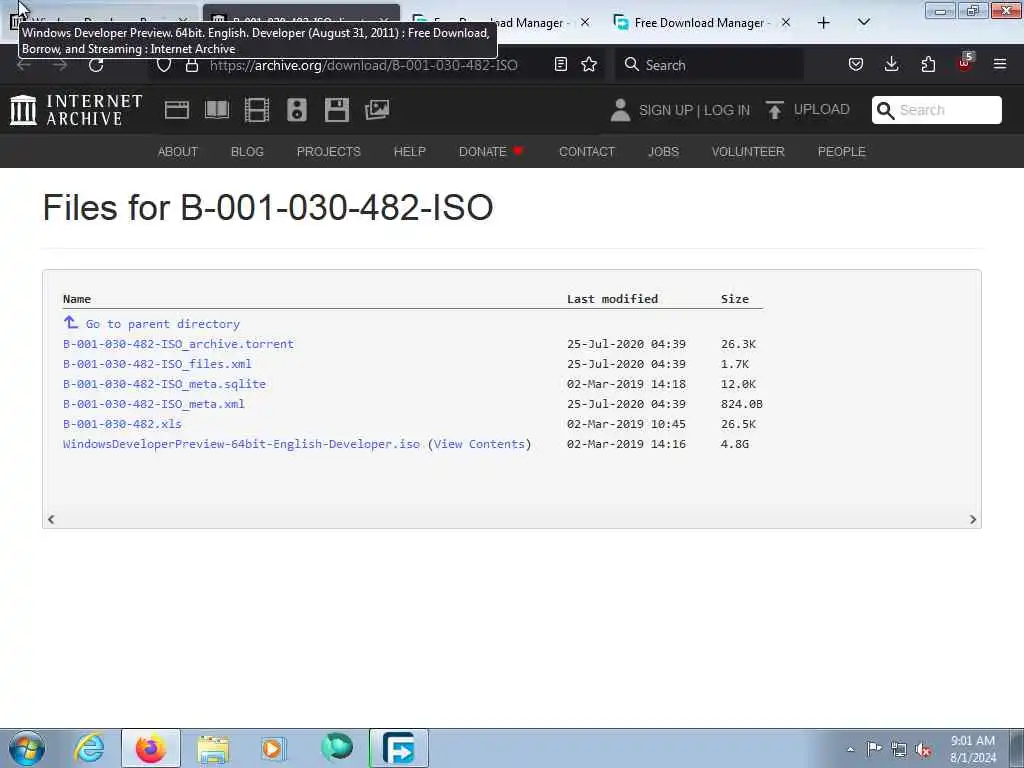Click the Internet Archive Search input field
Image resolution: width=1024 pixels, height=768 pixels.
[x=936, y=110]
